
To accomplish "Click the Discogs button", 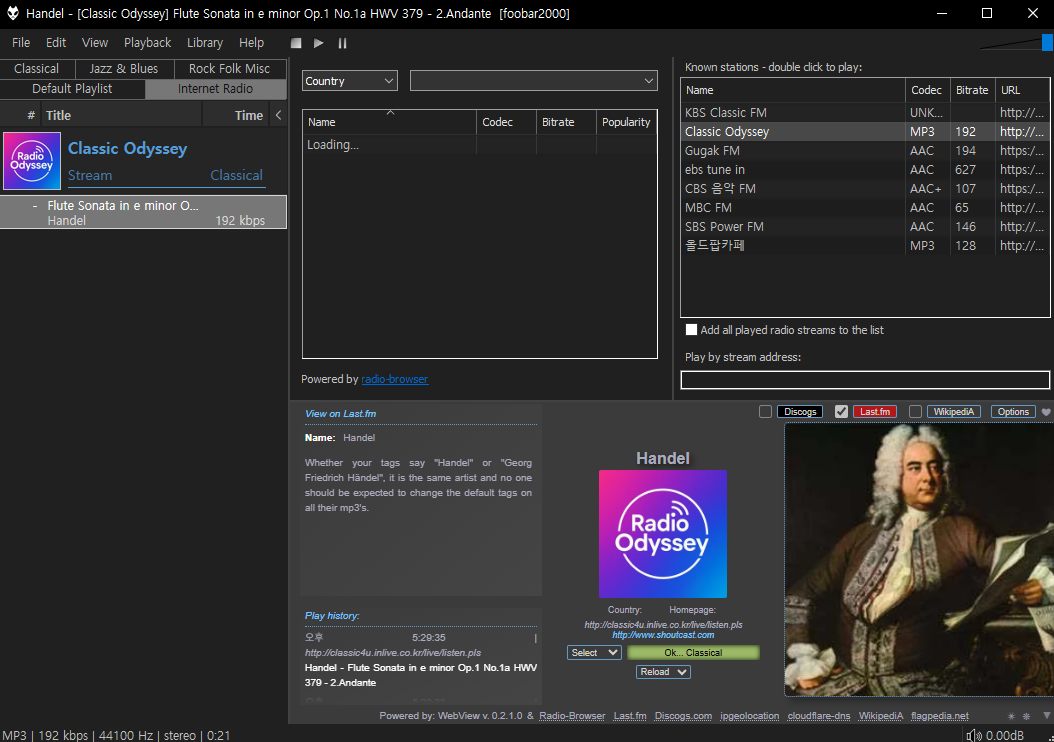I will click(x=800, y=411).
